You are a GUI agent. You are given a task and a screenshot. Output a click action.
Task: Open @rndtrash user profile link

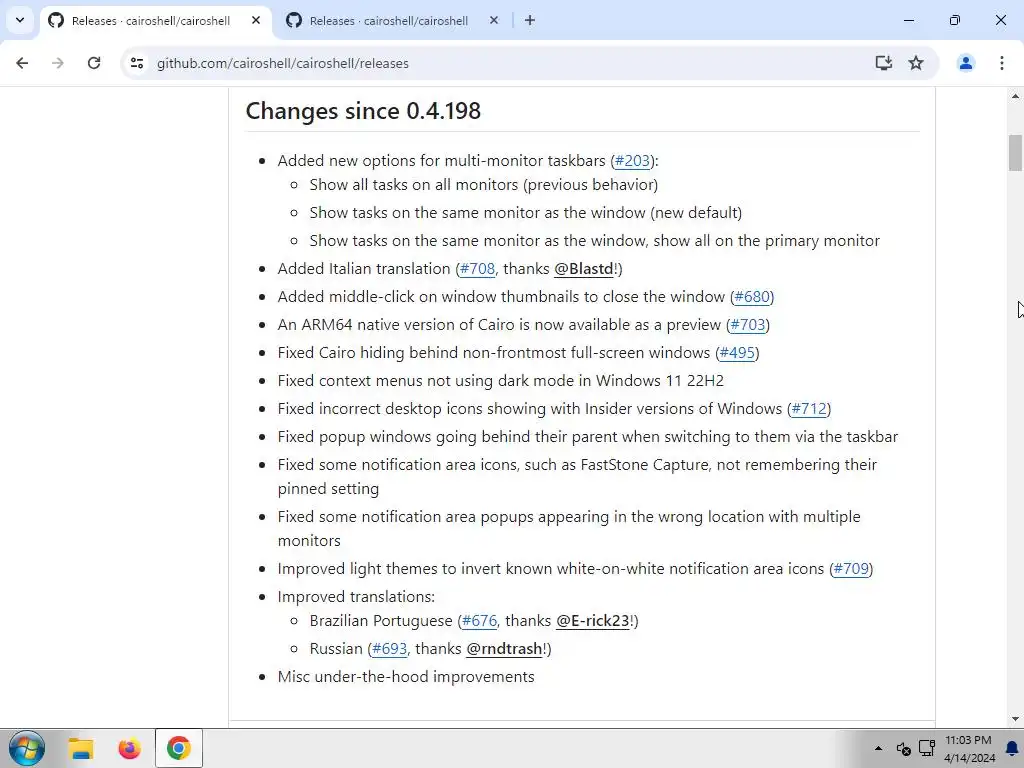click(x=504, y=649)
